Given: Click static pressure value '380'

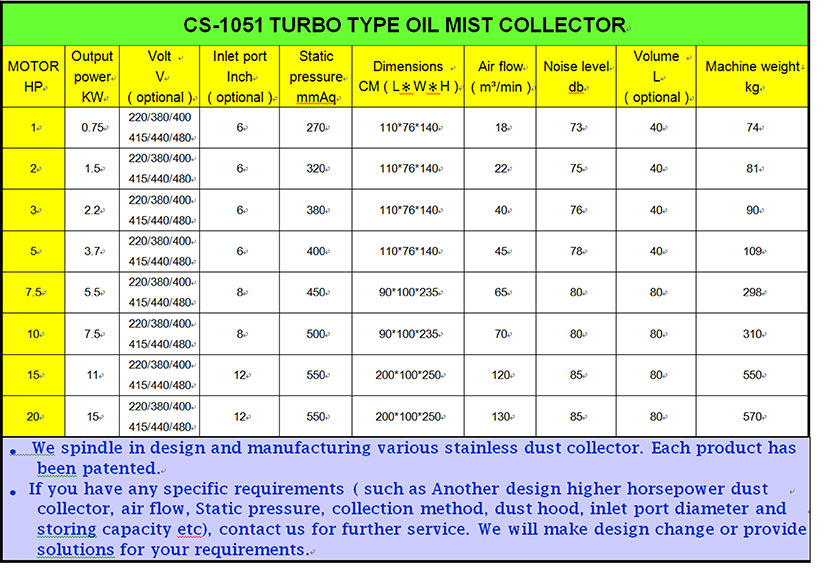Looking at the screenshot, I should [316, 210].
